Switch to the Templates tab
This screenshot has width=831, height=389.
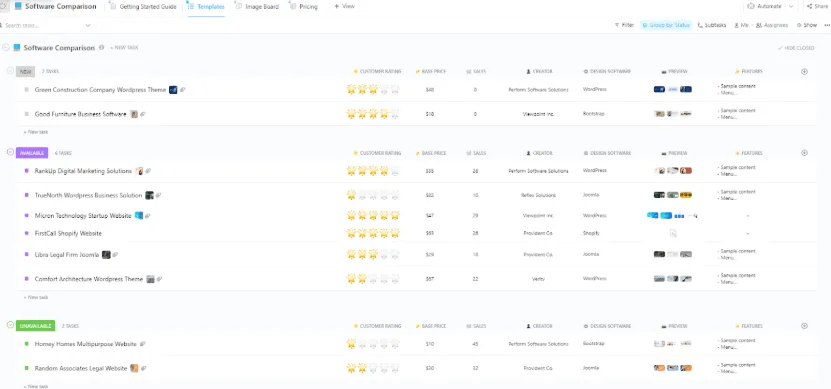pyautogui.click(x=206, y=7)
